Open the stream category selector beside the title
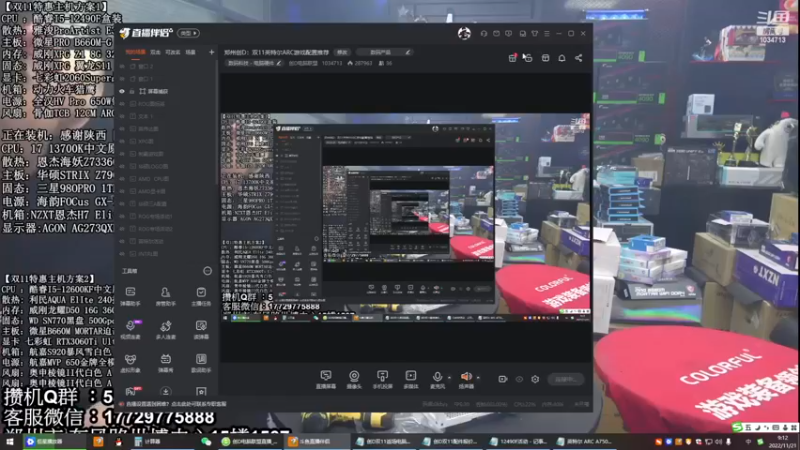This screenshot has width=800, height=450. [x=384, y=52]
